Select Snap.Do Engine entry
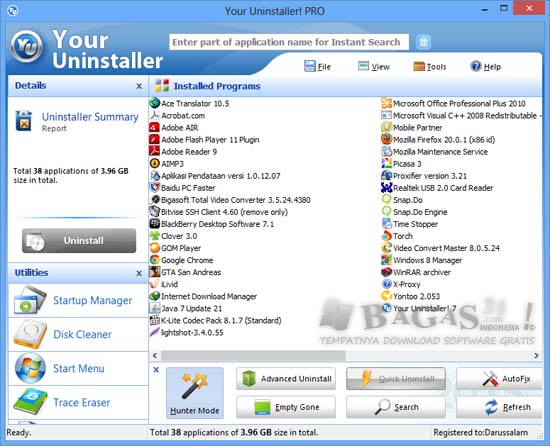The image size is (550, 446). tap(415, 212)
